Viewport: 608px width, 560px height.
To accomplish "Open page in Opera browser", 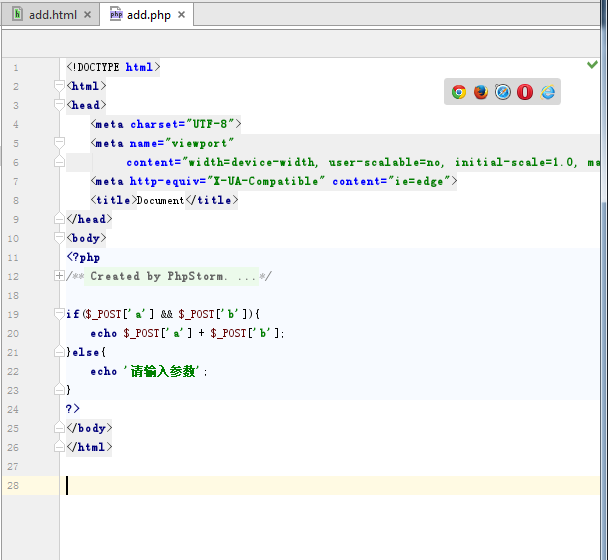I will coord(525,92).
